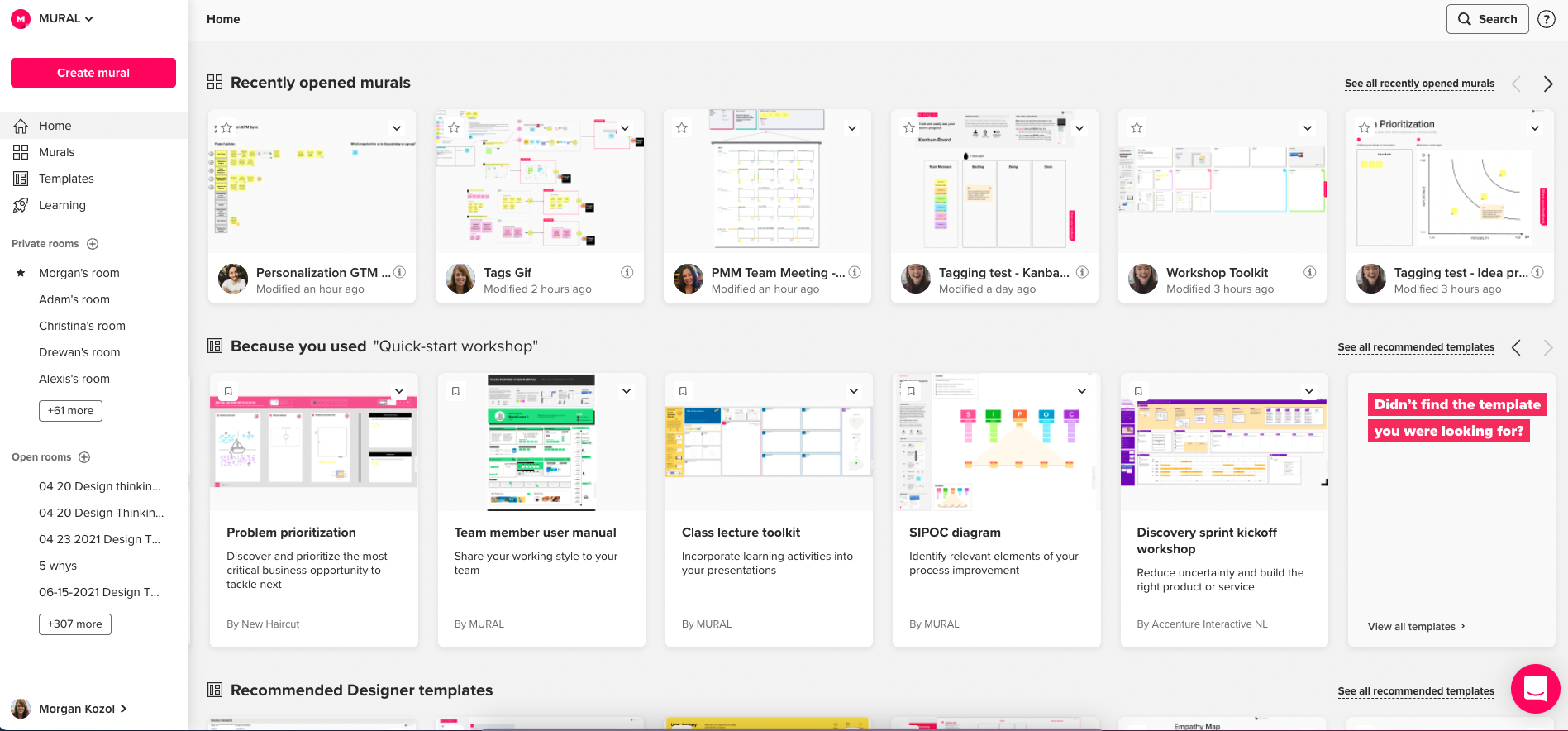Expand options for Tags Gif mural
The image size is (1568, 731).
pos(625,128)
